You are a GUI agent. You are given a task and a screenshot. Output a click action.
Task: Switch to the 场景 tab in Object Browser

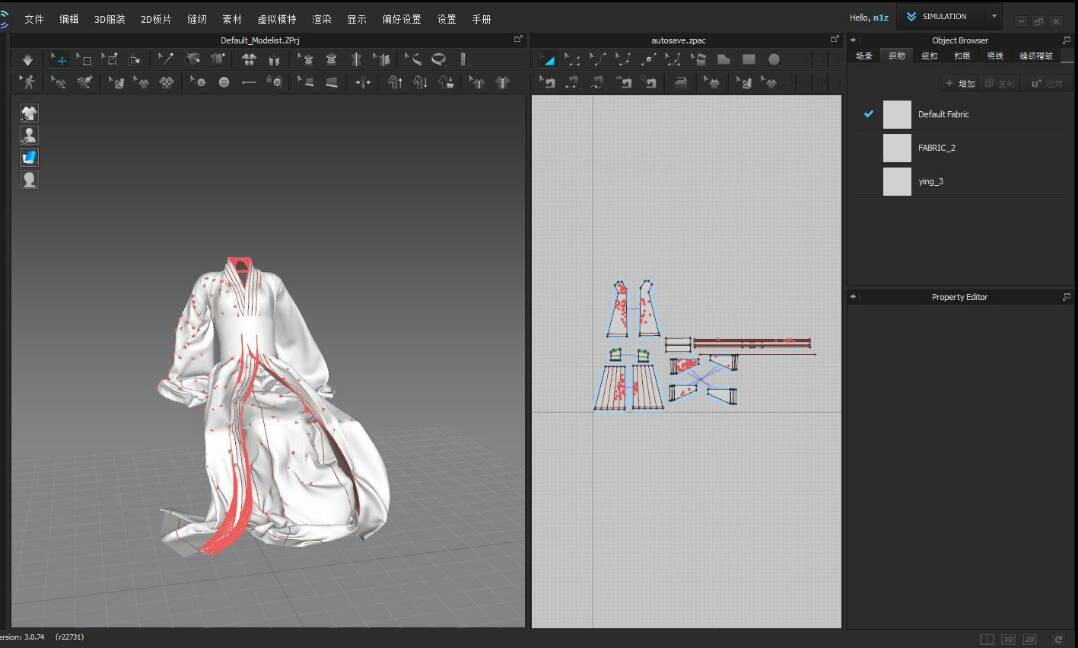click(864, 56)
